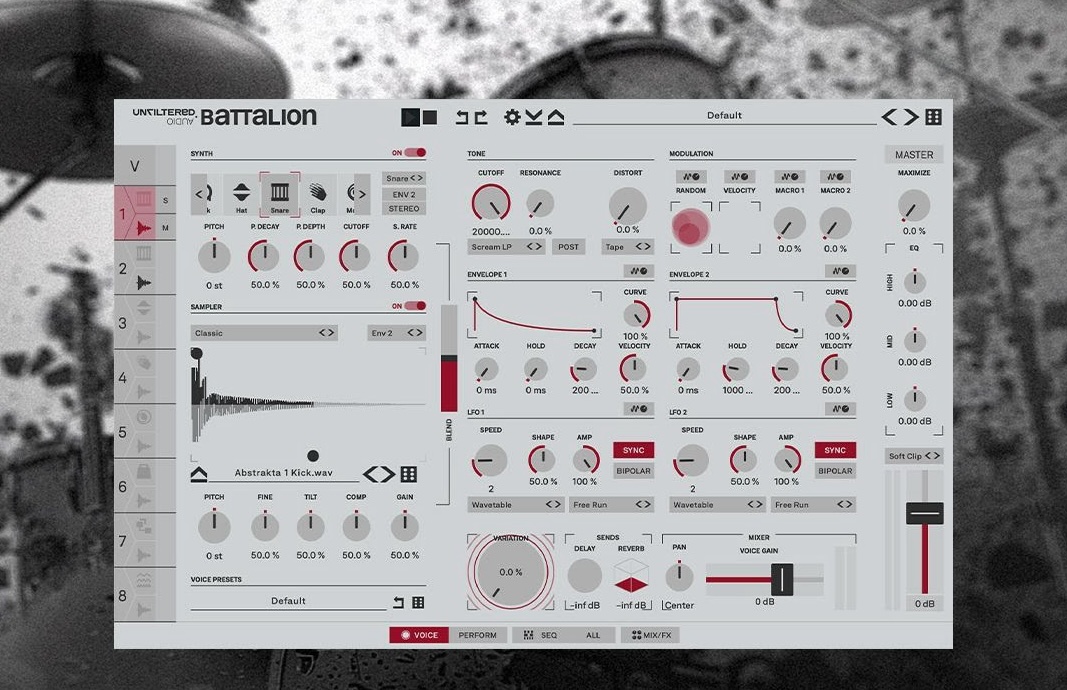Toggle LFO 1 SYNC button

633,450
